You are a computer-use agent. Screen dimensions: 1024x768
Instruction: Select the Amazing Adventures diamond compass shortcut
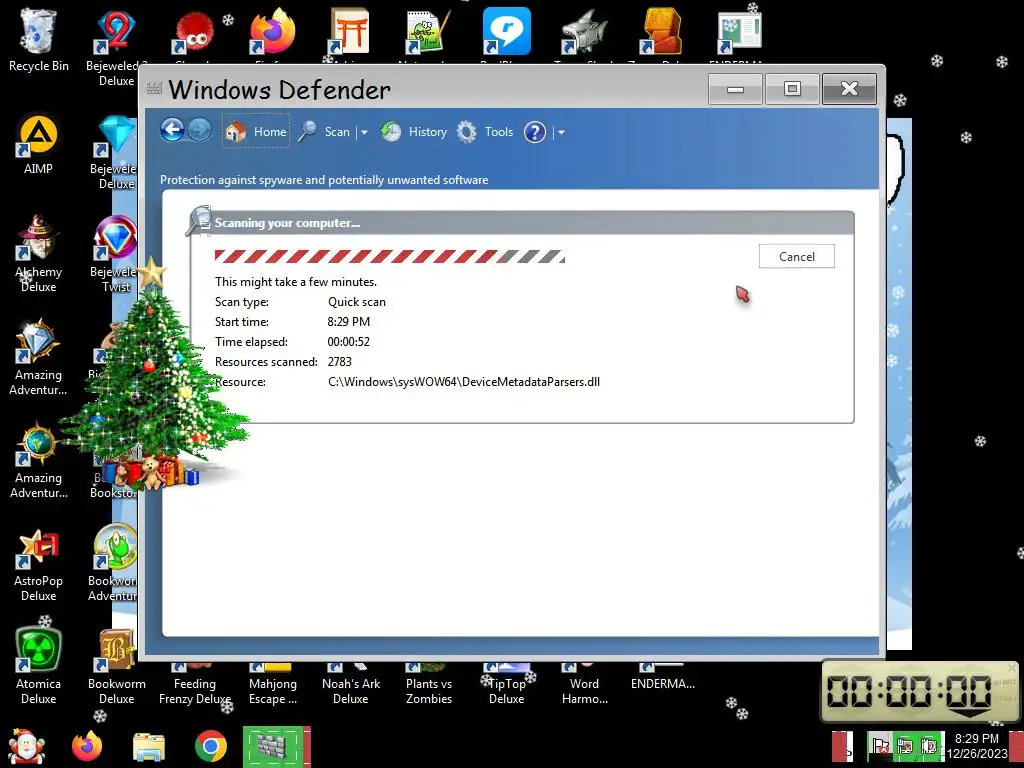39,357
